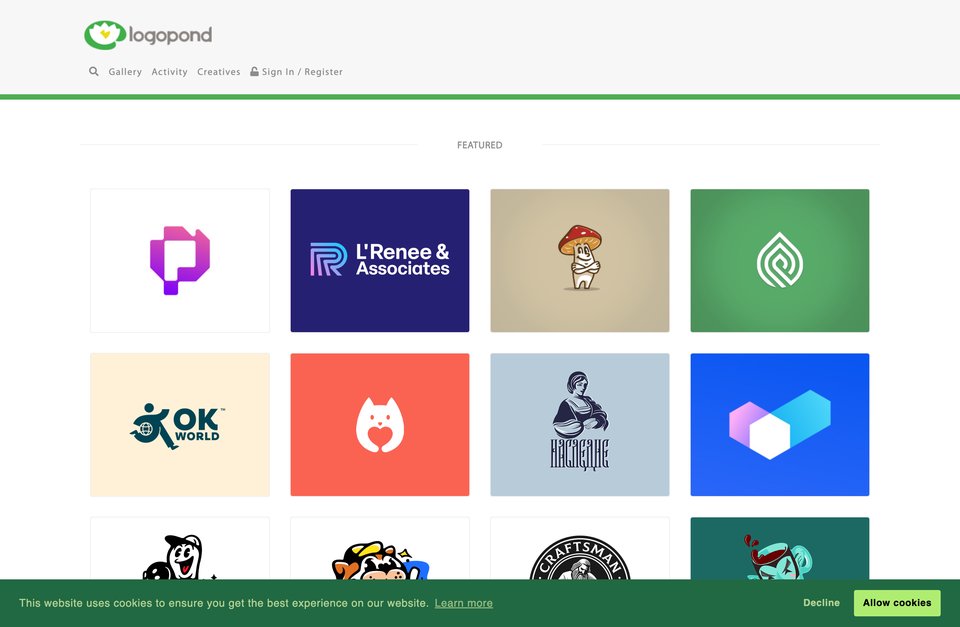Open the L'Renee & Associates logo

[380, 261]
